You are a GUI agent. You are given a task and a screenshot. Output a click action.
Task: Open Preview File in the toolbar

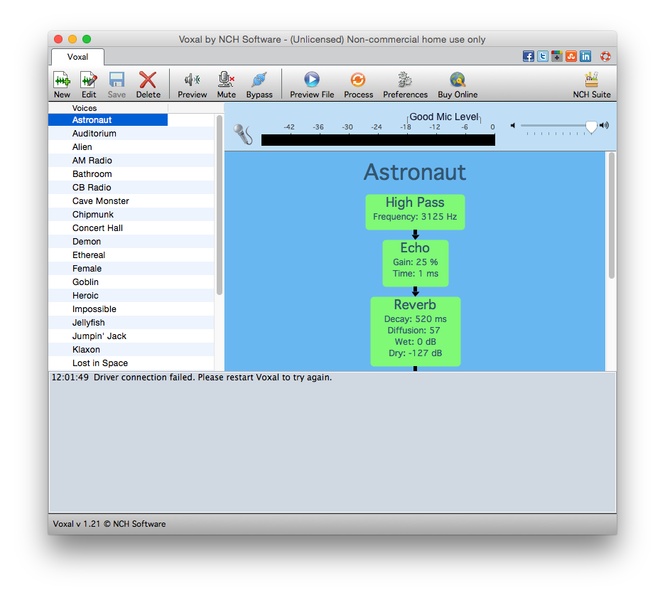(312, 85)
